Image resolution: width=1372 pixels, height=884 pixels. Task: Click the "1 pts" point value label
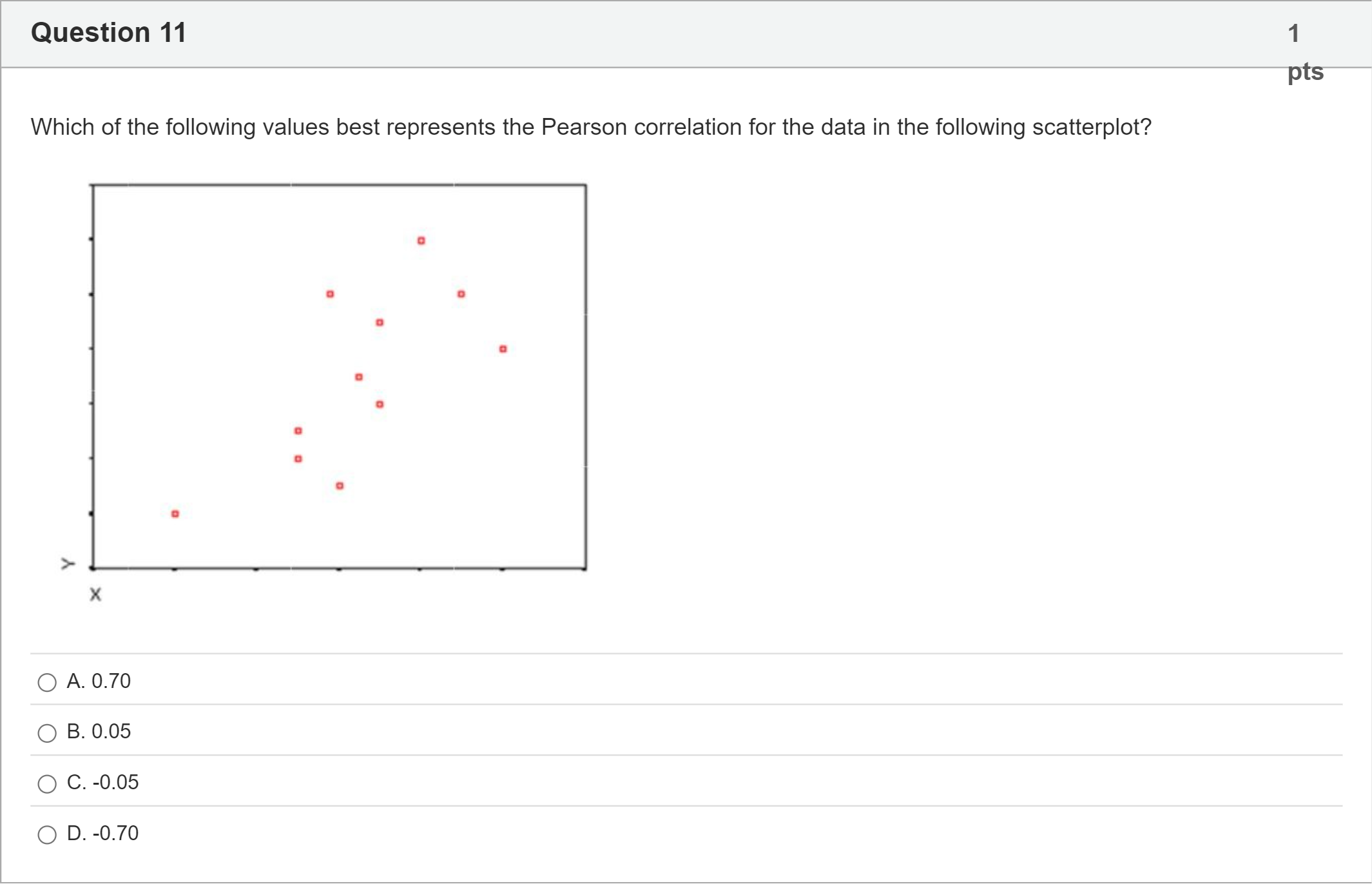click(x=1304, y=52)
